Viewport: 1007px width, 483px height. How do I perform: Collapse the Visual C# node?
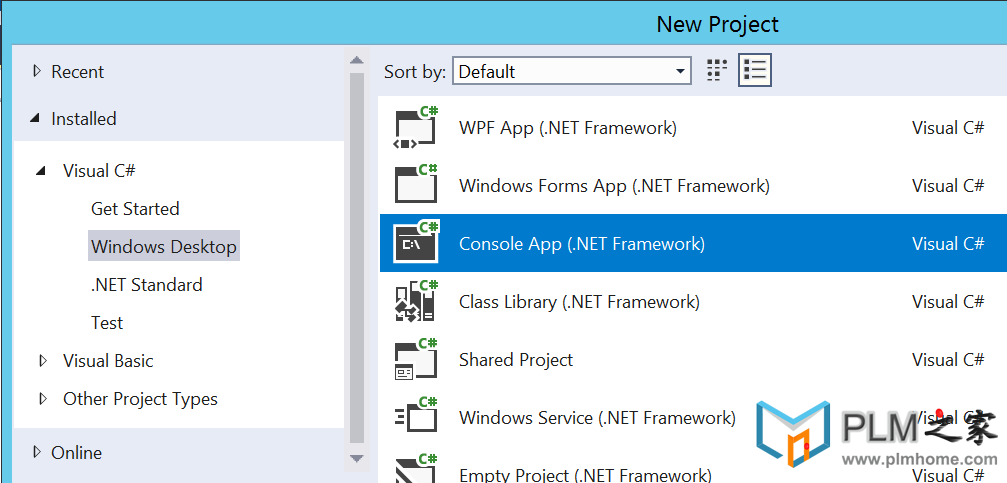(x=42, y=171)
